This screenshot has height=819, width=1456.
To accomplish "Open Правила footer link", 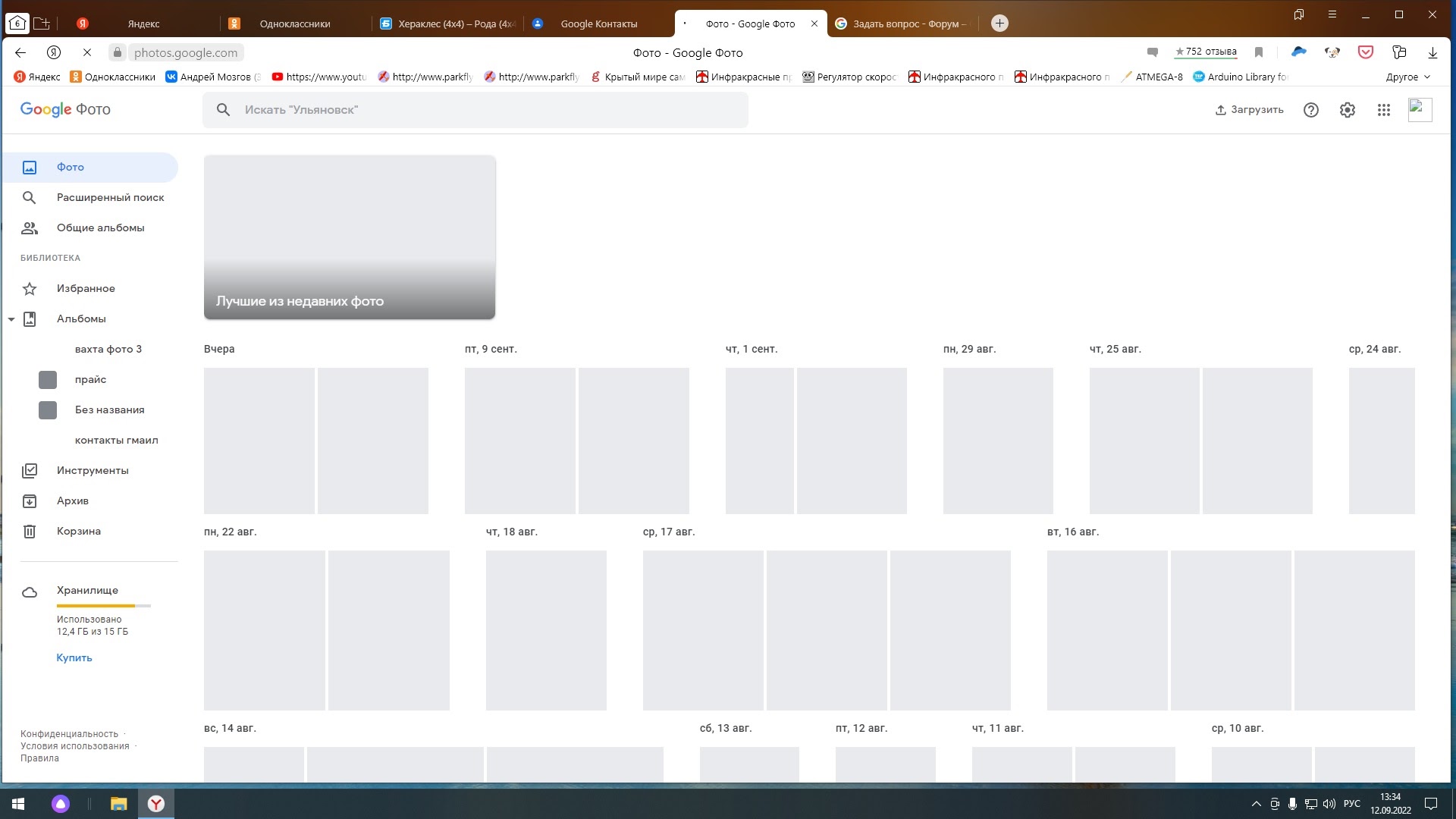I will tap(39, 758).
